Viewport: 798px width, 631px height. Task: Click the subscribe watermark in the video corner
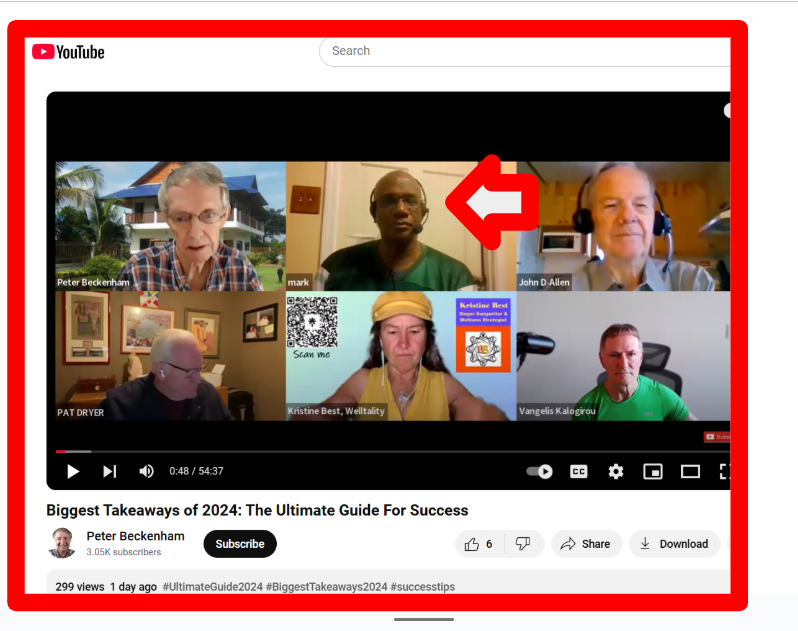(x=717, y=437)
